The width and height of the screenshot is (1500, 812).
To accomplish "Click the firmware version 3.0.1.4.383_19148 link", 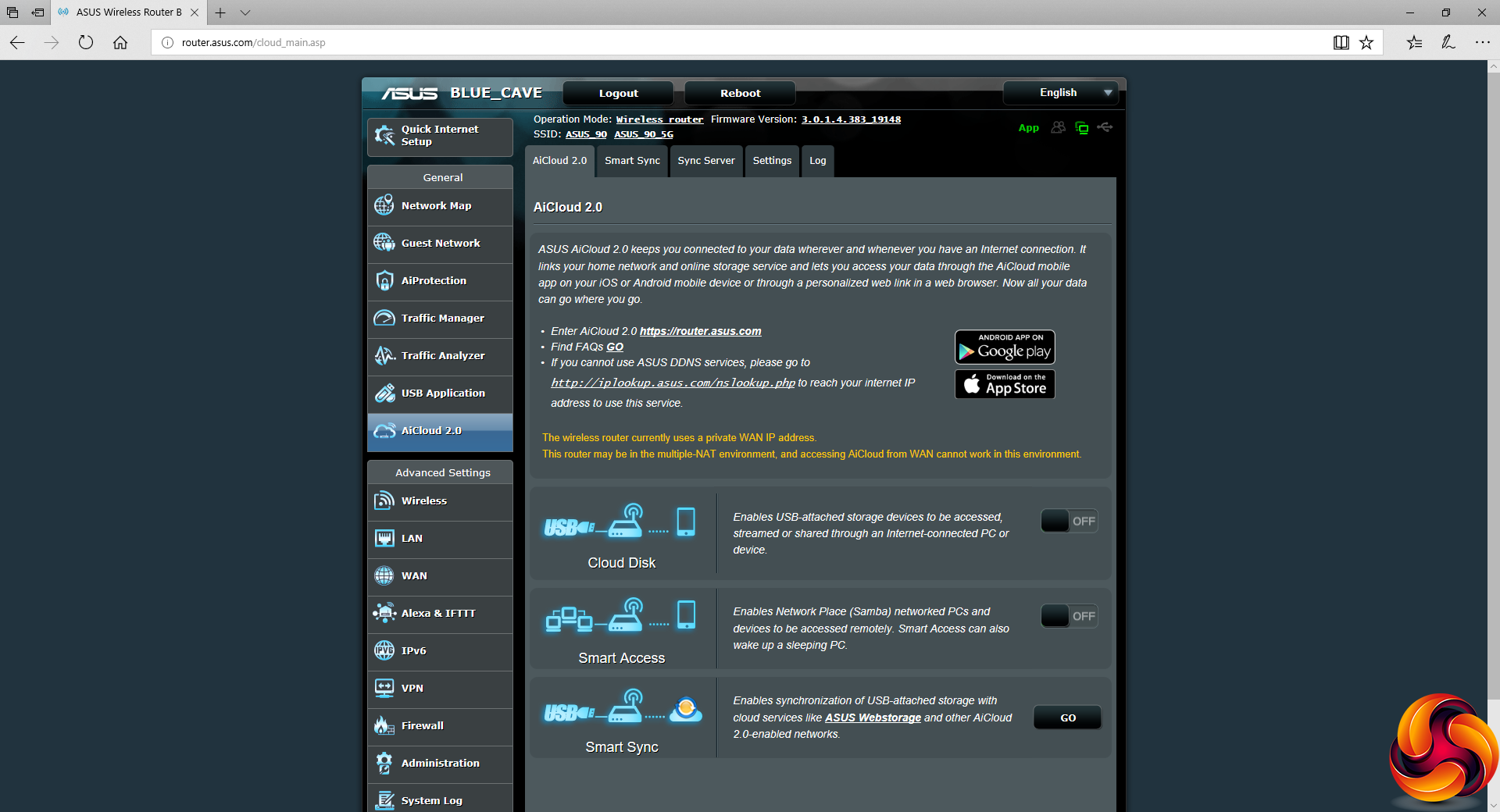I will [851, 119].
